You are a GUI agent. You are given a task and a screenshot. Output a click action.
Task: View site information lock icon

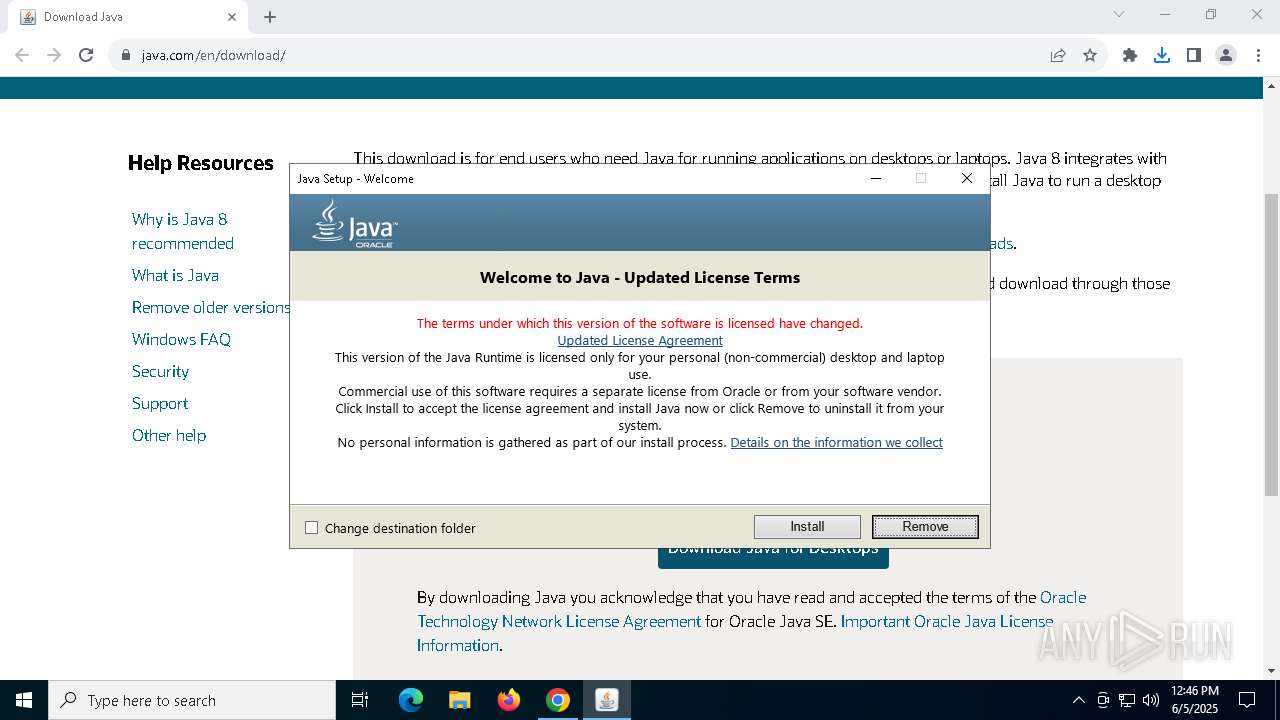click(126, 55)
